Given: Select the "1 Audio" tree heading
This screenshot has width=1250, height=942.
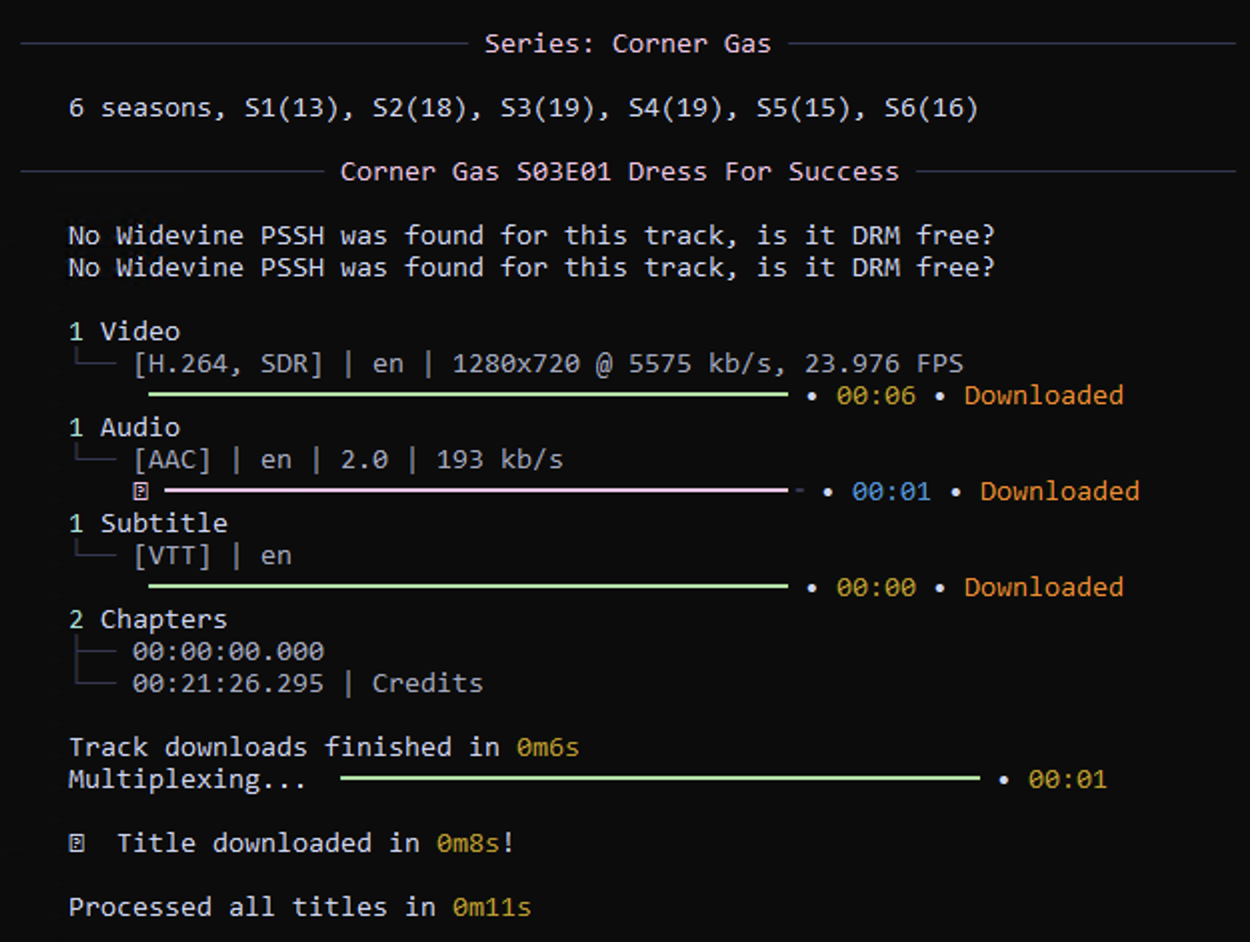Looking at the screenshot, I should (x=124, y=427).
